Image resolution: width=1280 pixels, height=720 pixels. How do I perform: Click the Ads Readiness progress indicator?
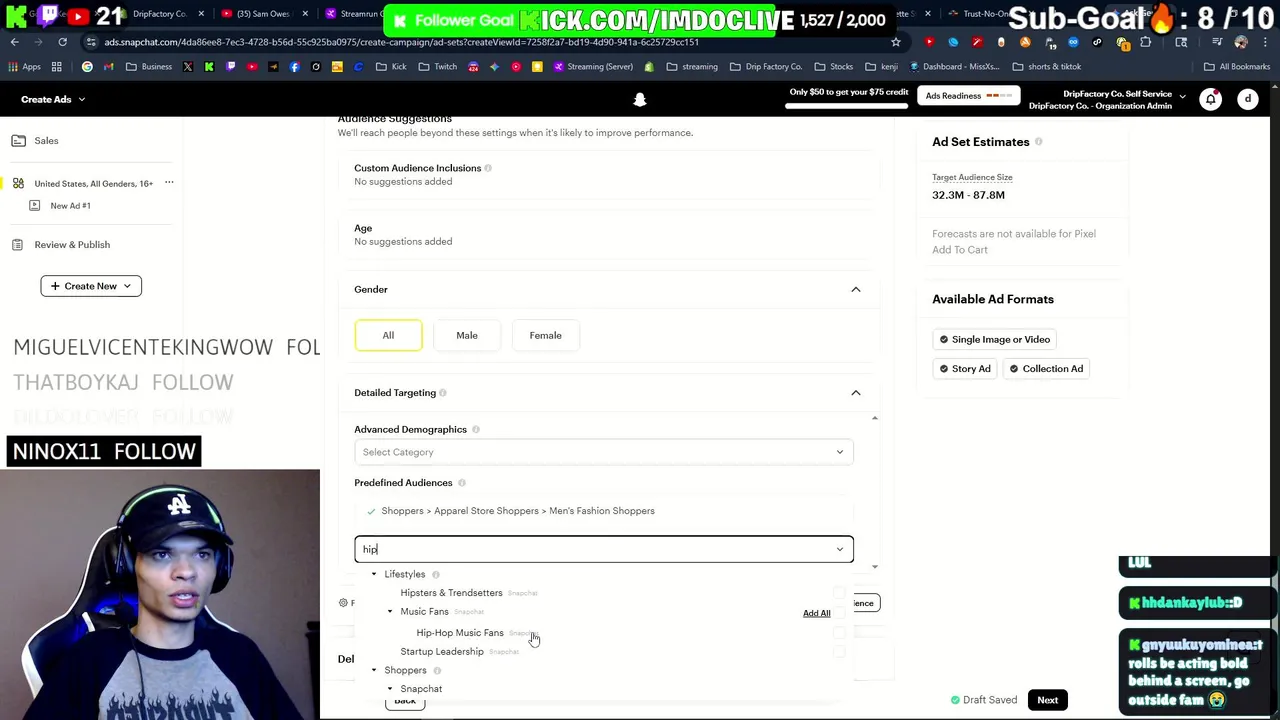point(1000,96)
